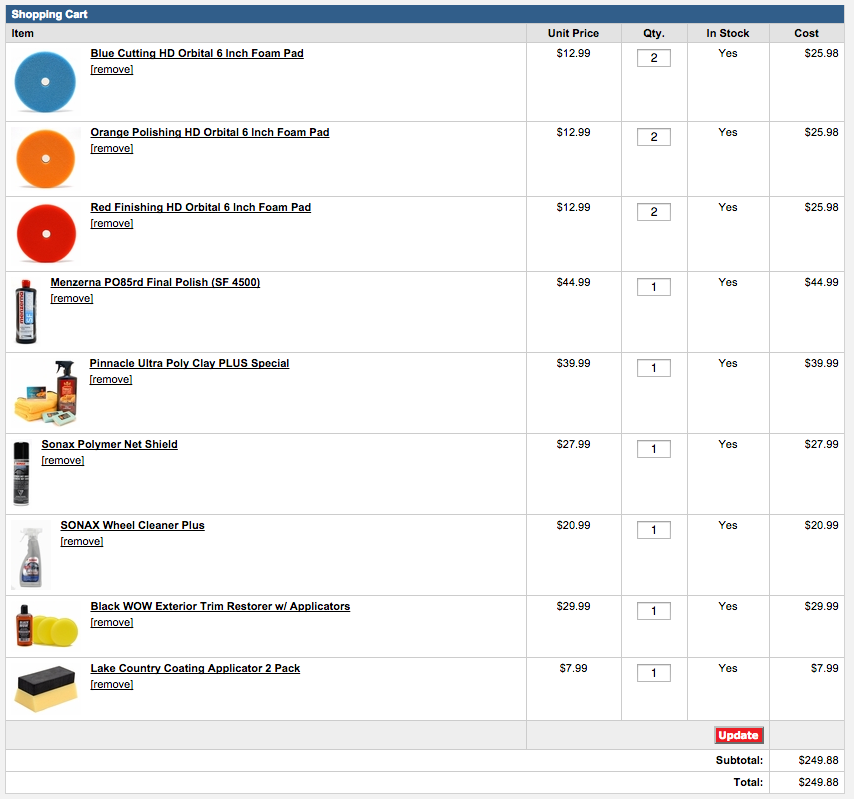Click the Lake Country applicator sponge image
This screenshot has width=854, height=799.
pos(46,689)
